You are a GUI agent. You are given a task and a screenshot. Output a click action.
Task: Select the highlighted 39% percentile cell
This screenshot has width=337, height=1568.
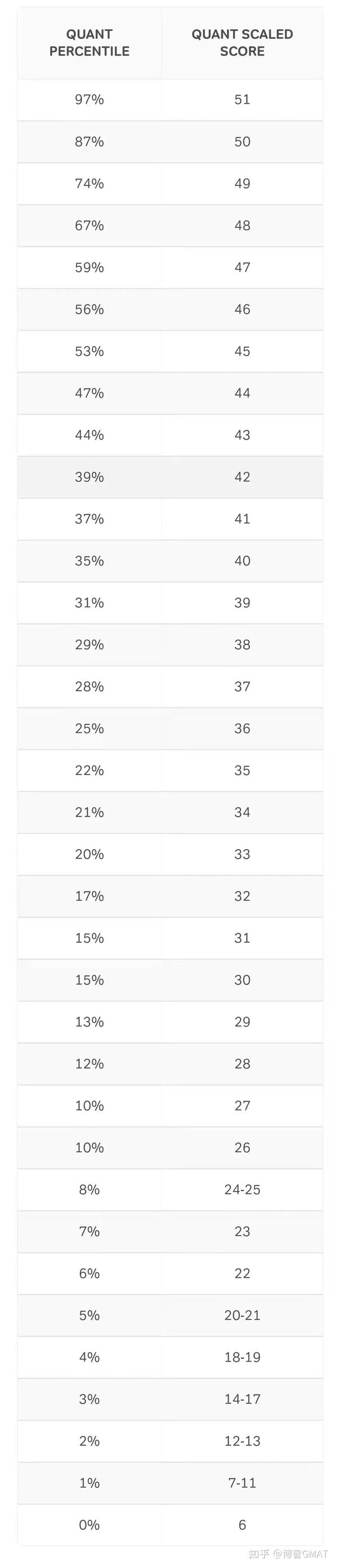(x=89, y=477)
